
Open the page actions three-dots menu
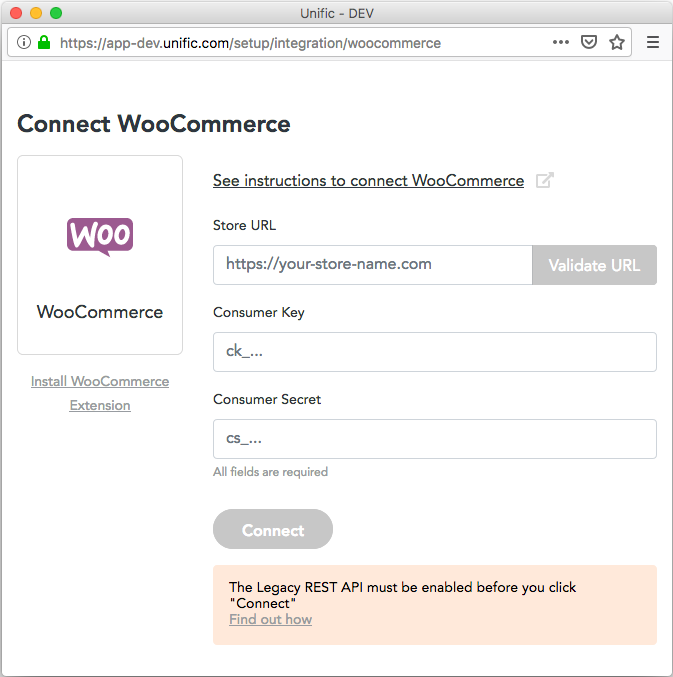pos(561,42)
